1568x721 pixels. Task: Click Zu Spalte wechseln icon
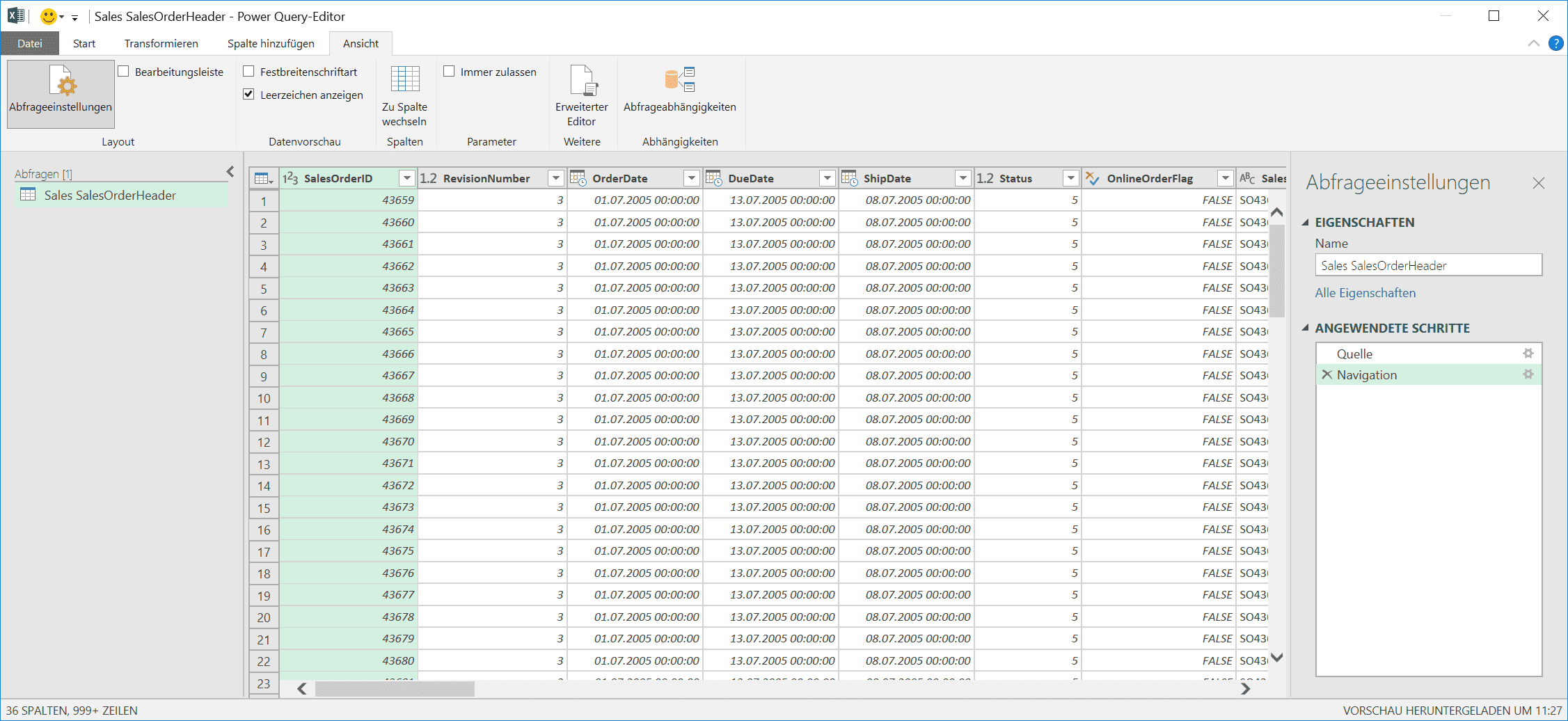(405, 80)
